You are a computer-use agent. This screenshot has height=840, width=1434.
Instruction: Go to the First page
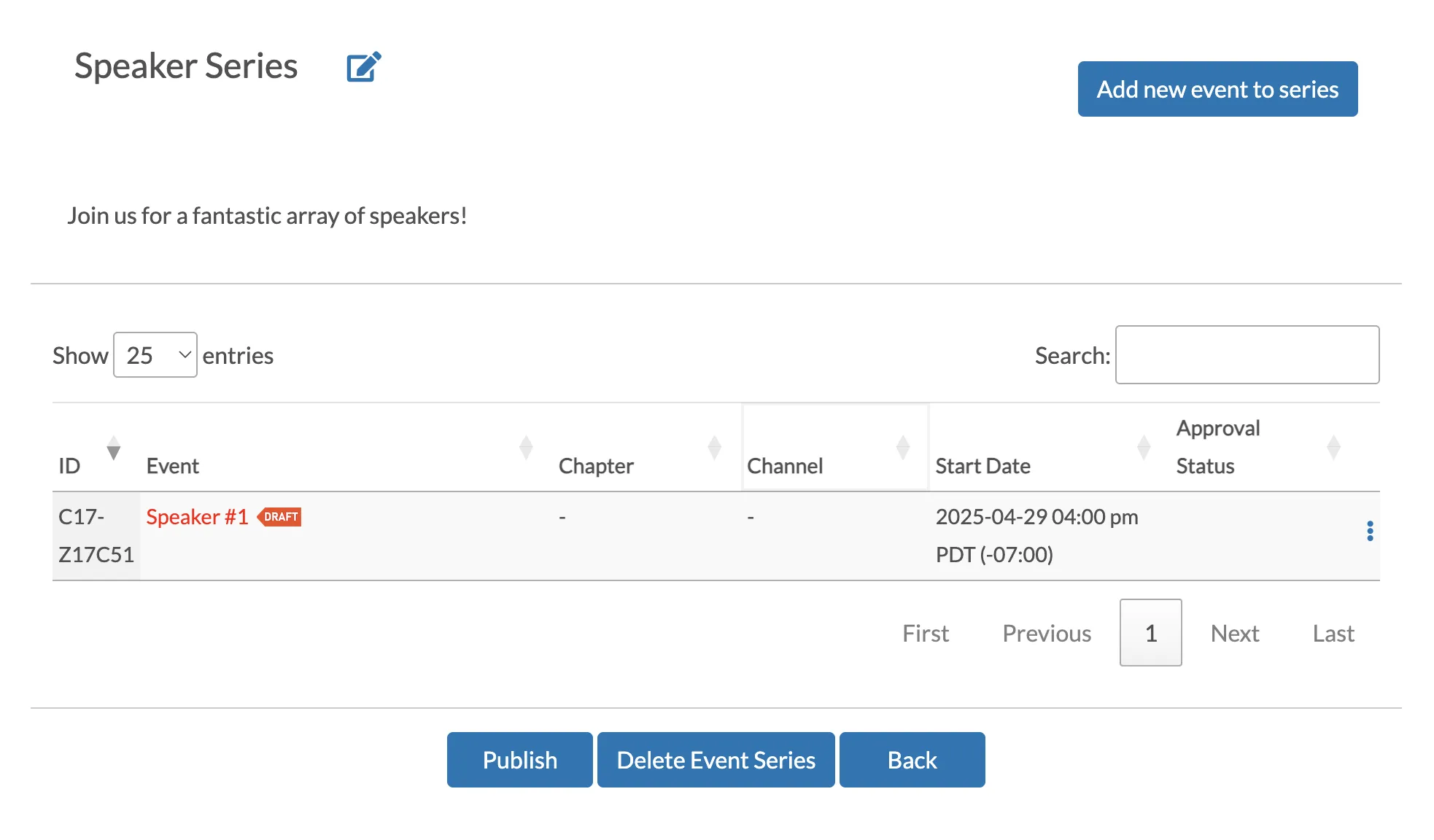(926, 633)
